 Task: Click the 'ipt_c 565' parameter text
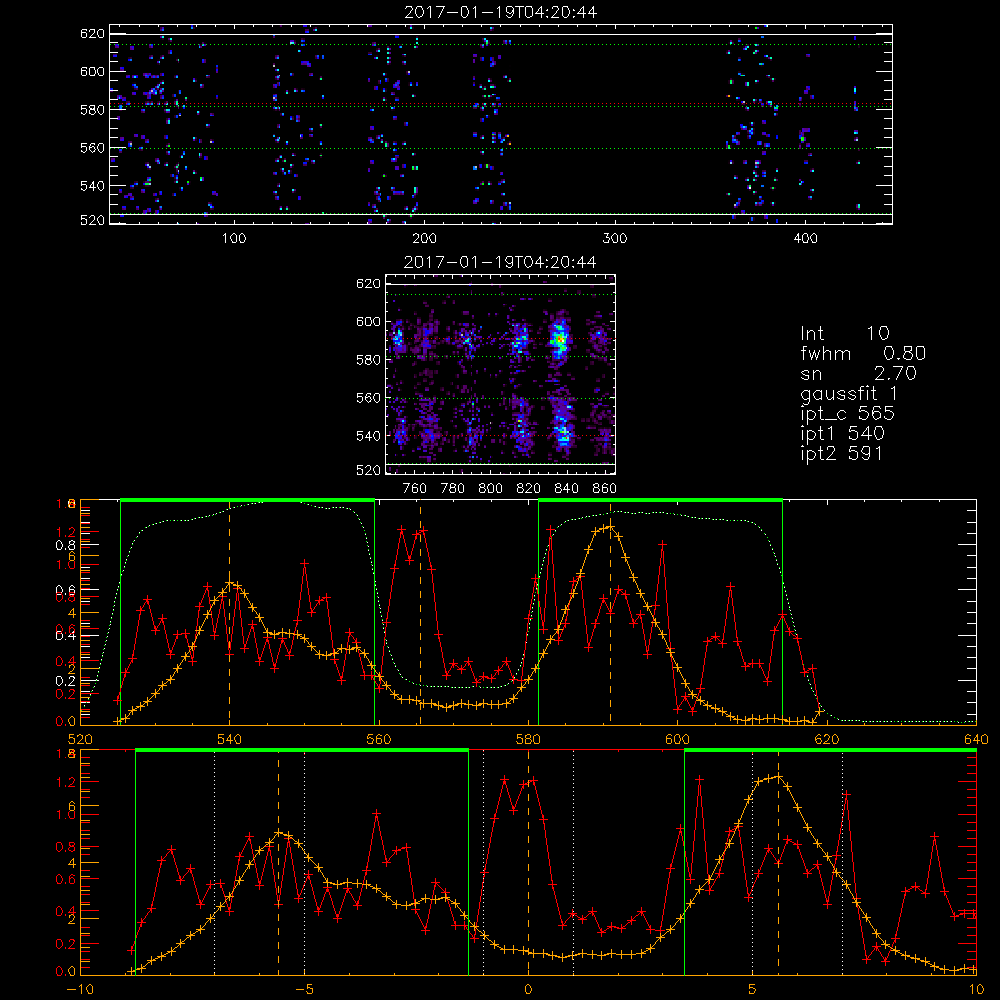point(848,414)
